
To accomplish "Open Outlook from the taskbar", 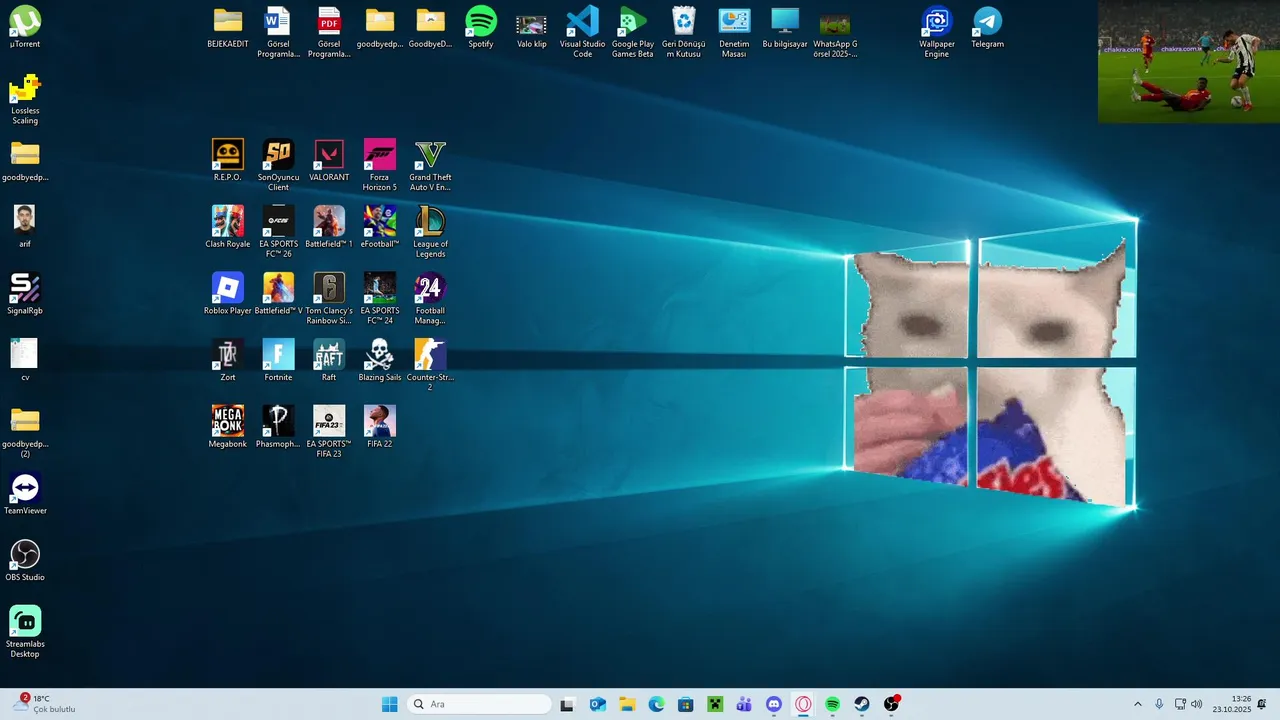I will [x=598, y=704].
